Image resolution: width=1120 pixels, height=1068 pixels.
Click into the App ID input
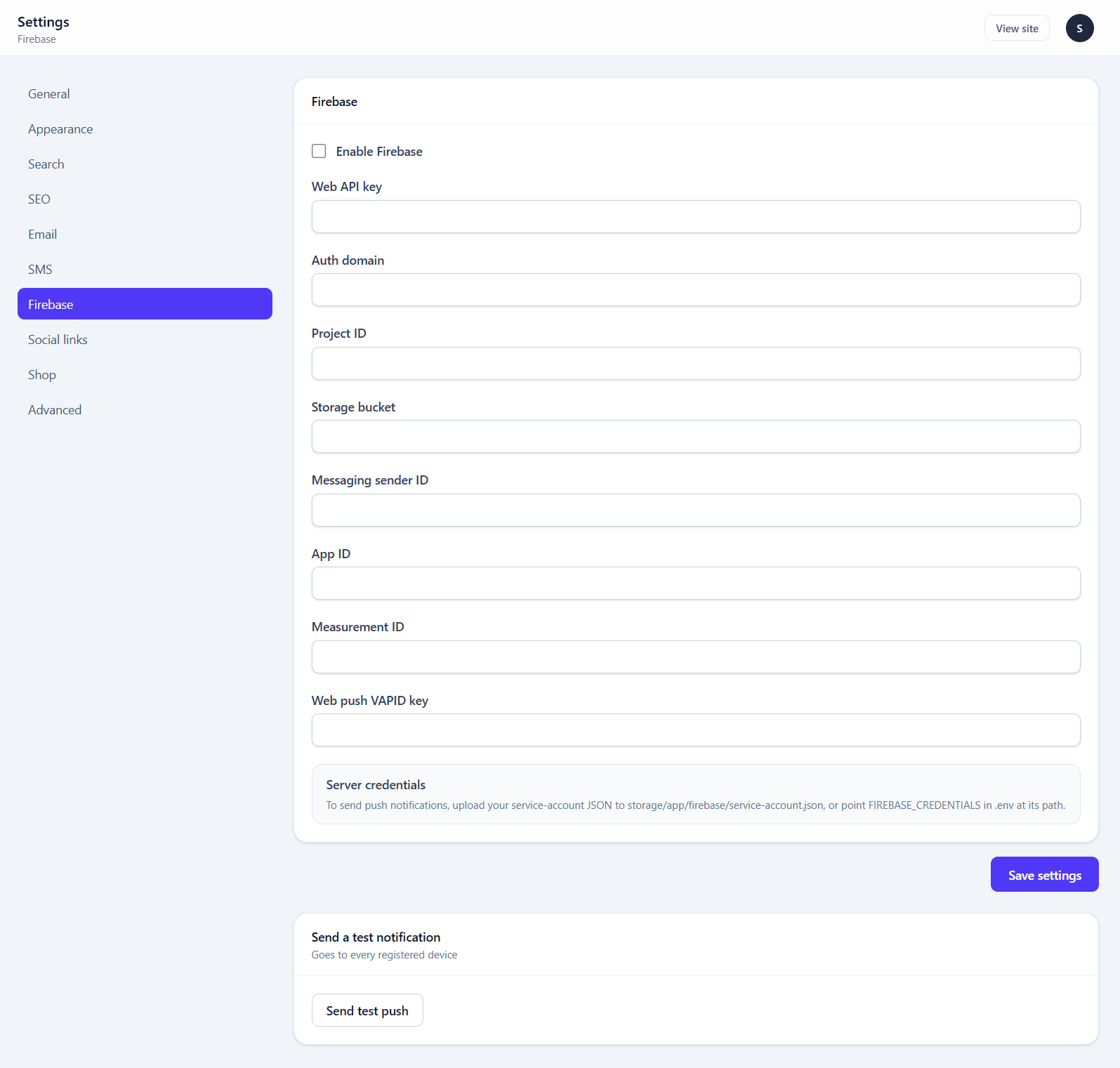[696, 583]
